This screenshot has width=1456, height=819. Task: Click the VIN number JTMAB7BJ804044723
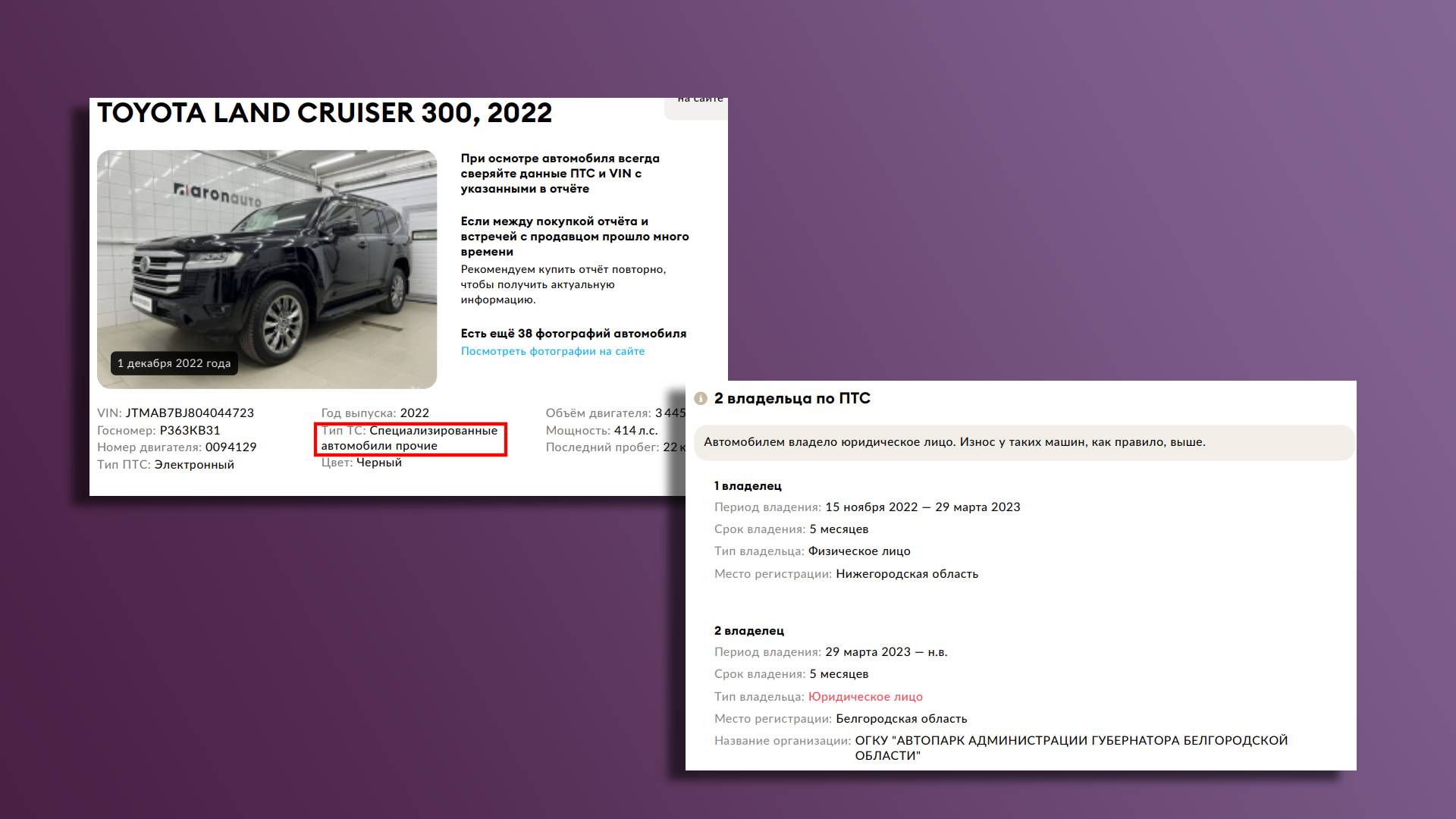[189, 413]
